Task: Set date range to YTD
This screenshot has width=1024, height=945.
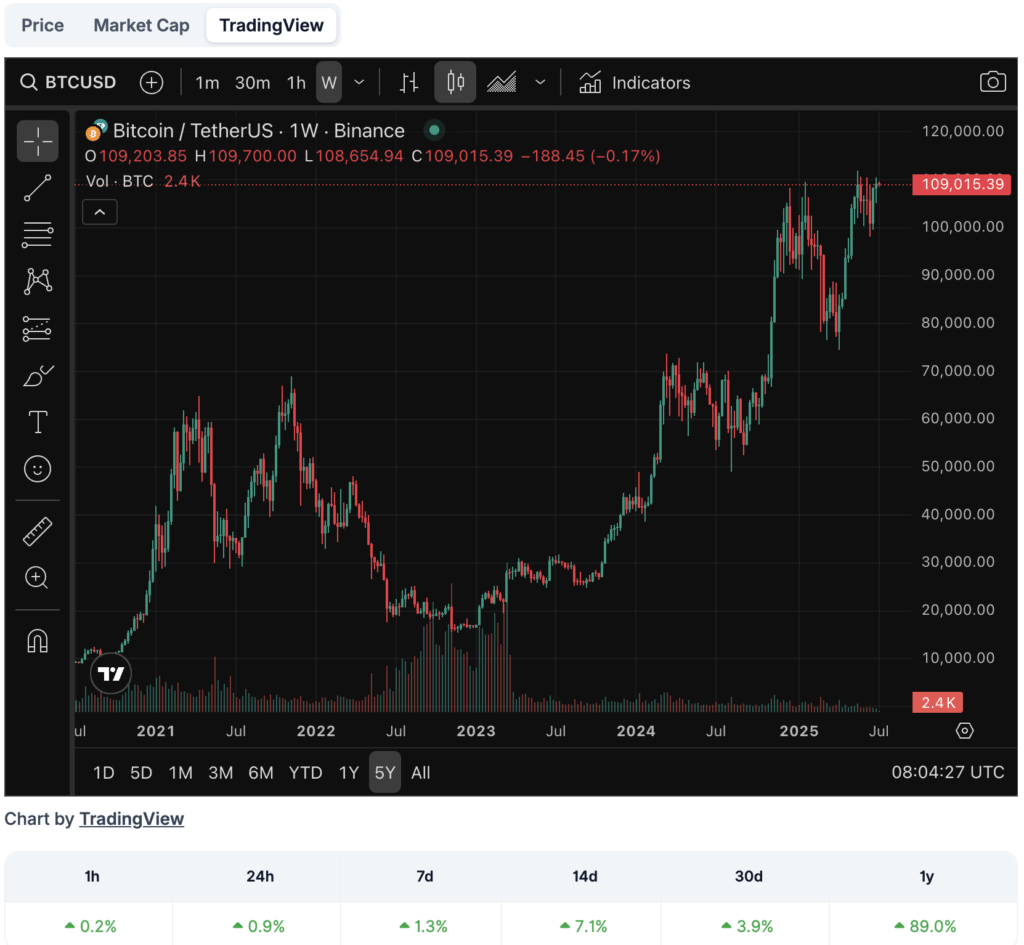Action: point(305,773)
